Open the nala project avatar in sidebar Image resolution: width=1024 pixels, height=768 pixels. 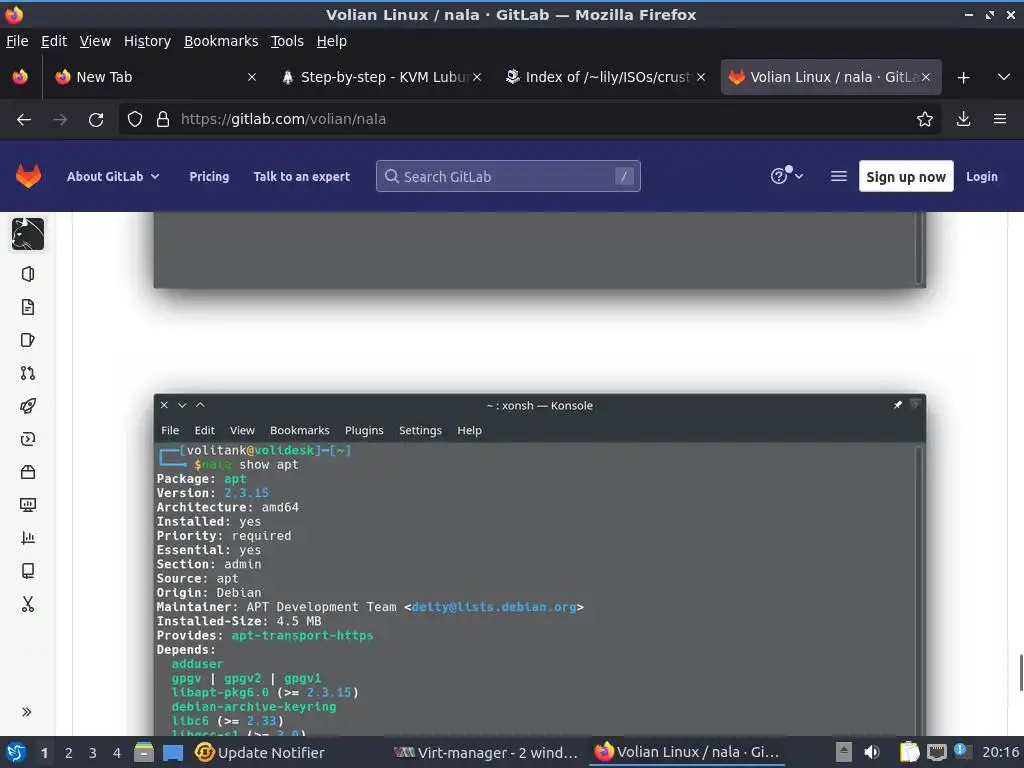(27, 234)
